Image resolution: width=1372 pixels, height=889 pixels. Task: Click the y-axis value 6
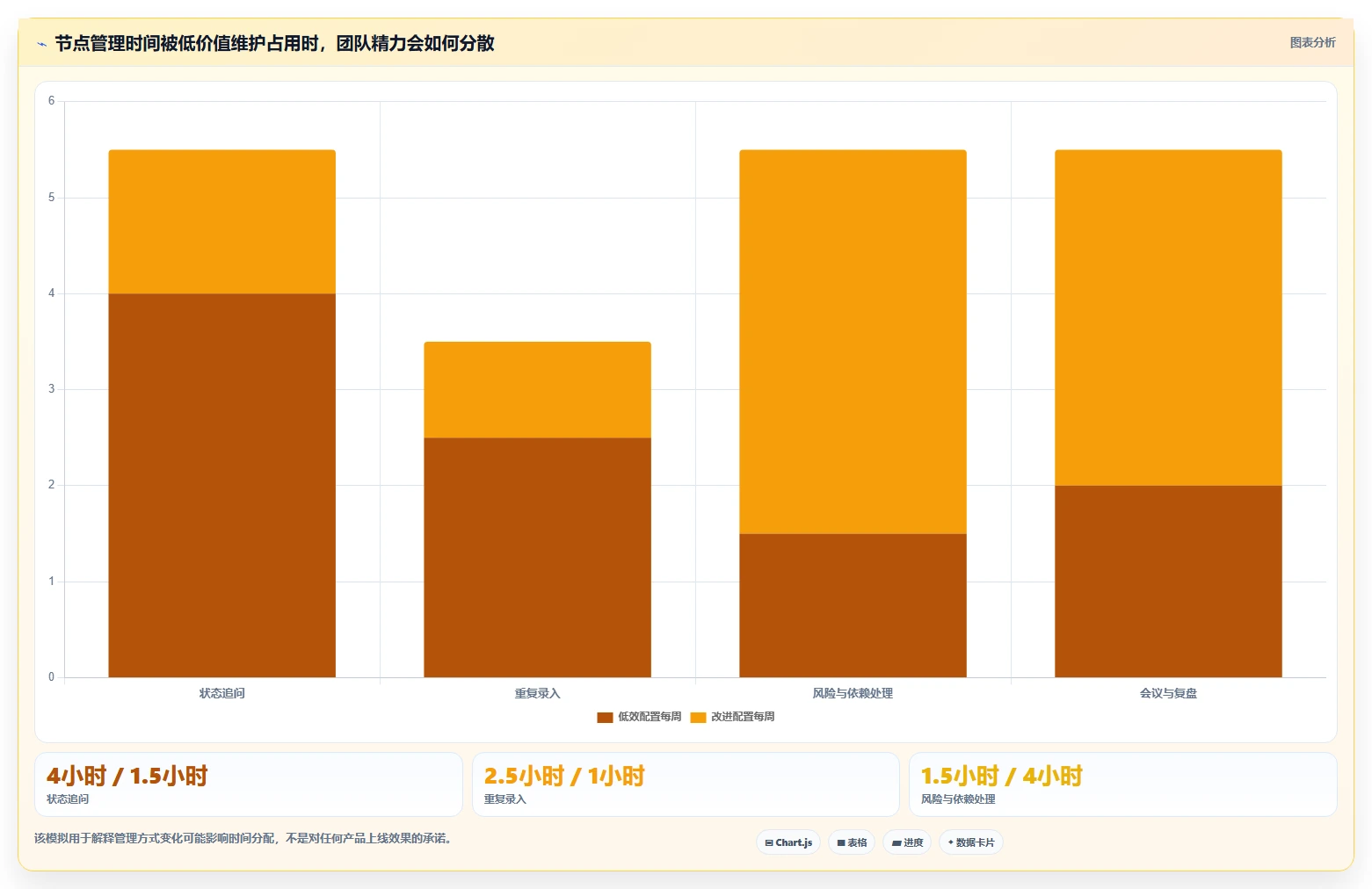click(51, 101)
